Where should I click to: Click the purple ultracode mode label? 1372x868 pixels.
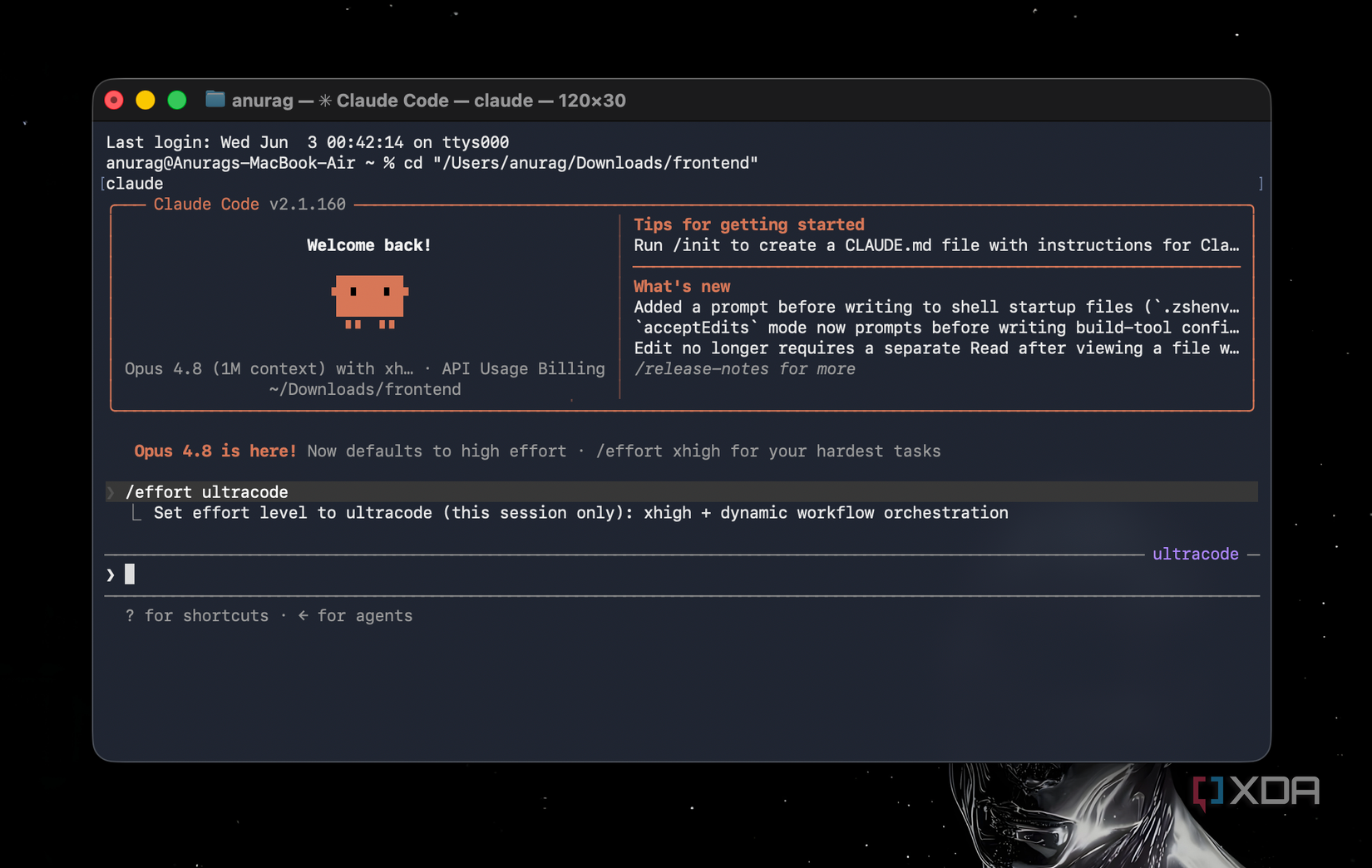pos(1195,554)
